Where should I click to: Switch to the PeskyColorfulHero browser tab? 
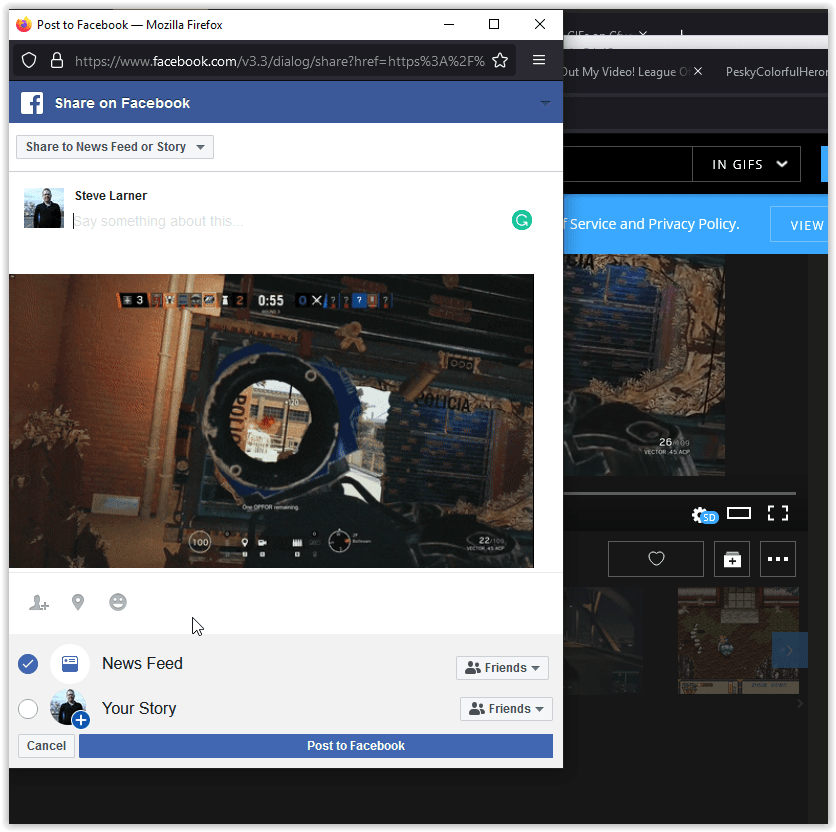pyautogui.click(x=777, y=71)
